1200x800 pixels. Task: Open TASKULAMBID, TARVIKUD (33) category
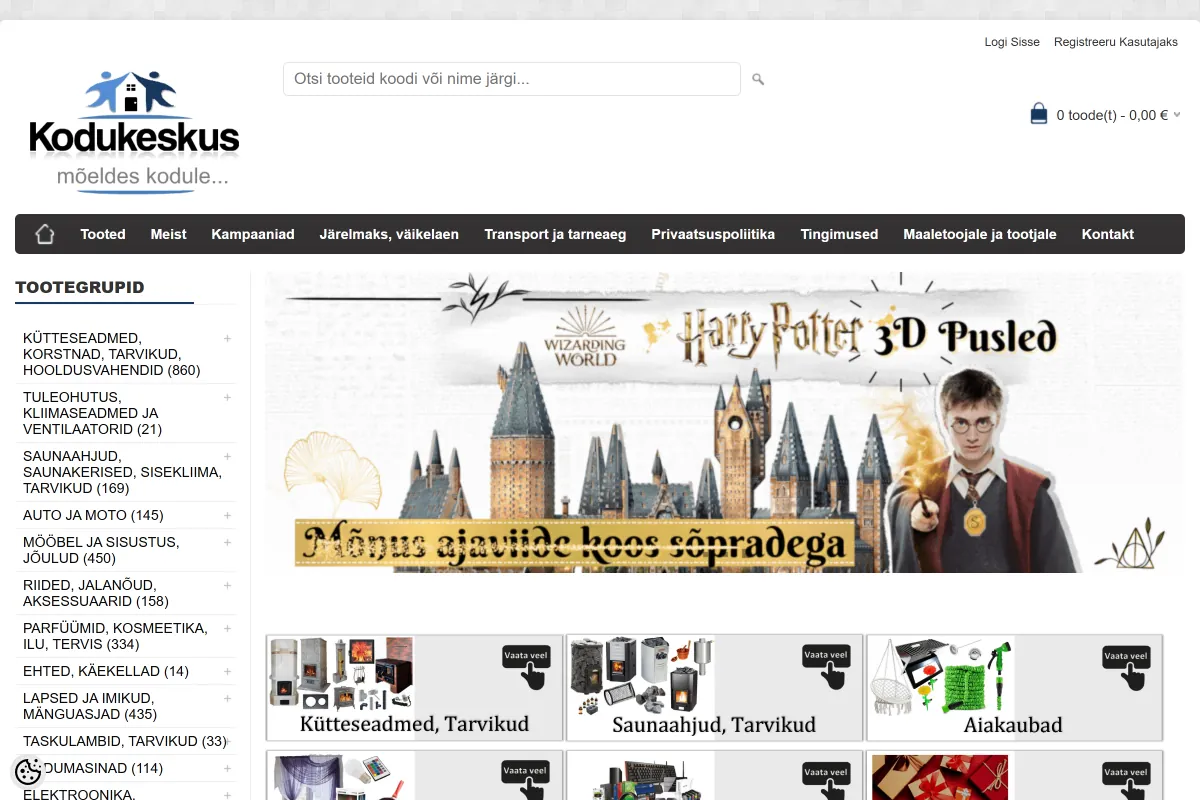[x=125, y=741]
